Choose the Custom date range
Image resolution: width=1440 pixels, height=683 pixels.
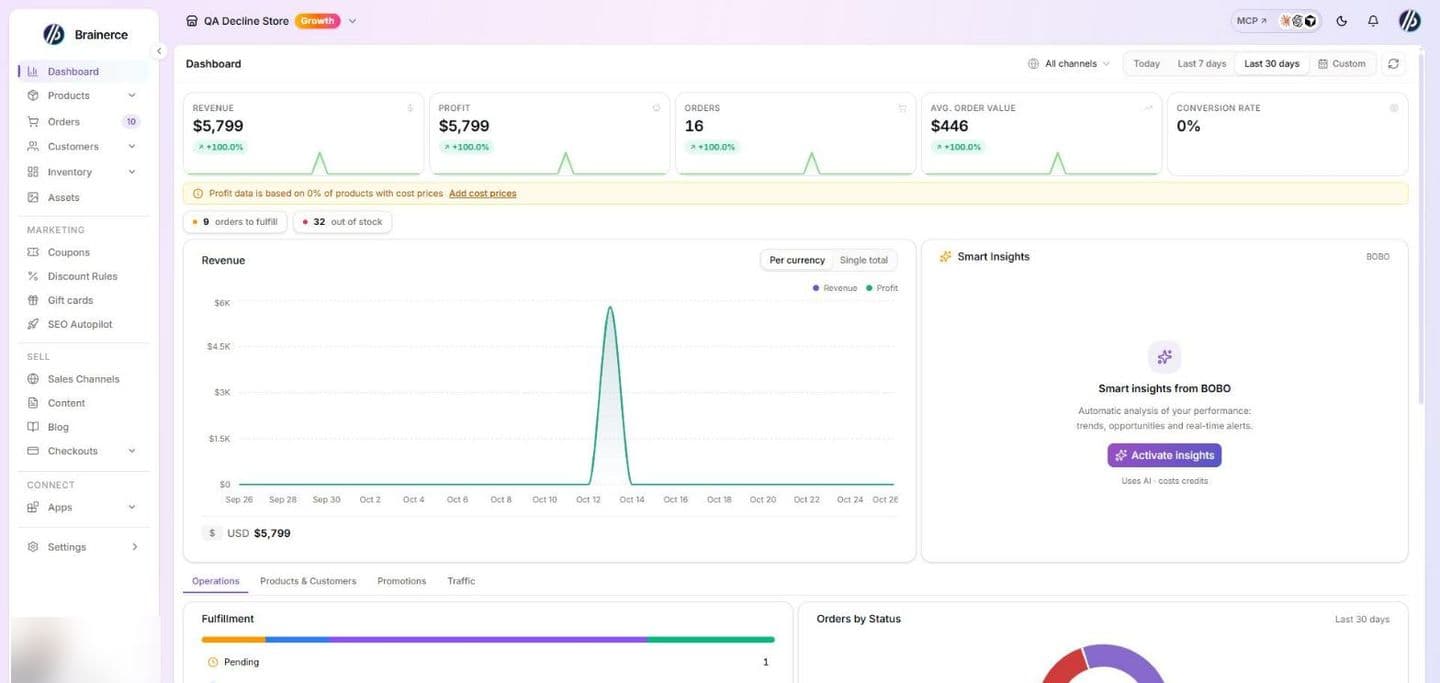[1342, 64]
